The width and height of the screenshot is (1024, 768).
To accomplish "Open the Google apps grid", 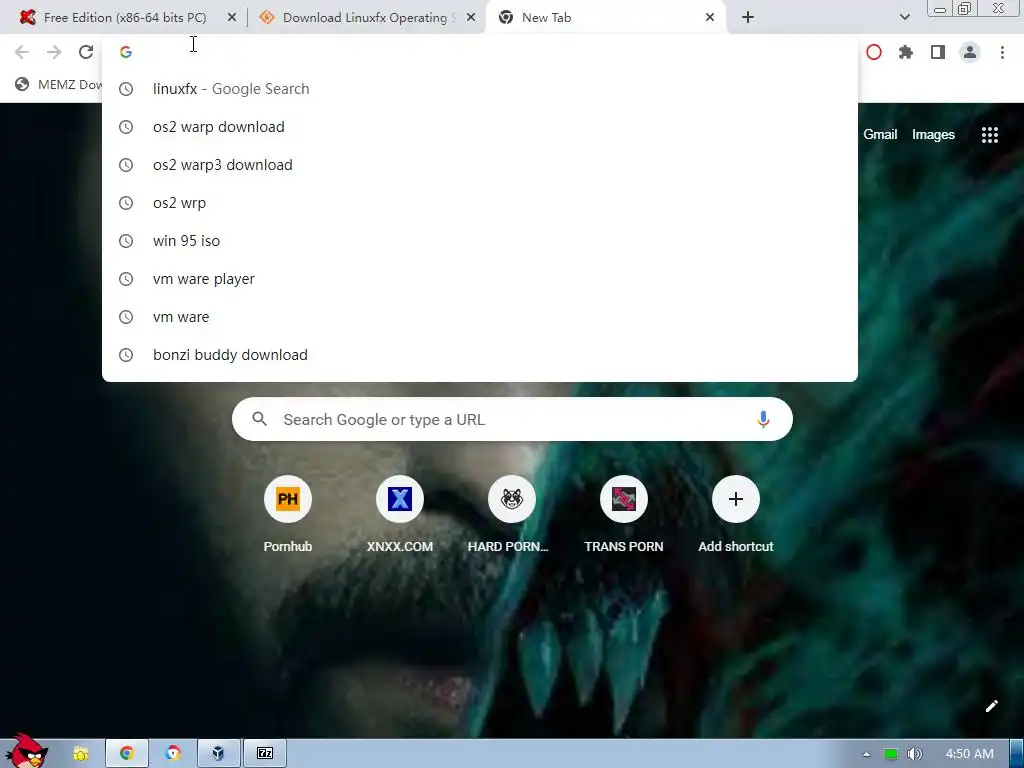I will (x=989, y=135).
